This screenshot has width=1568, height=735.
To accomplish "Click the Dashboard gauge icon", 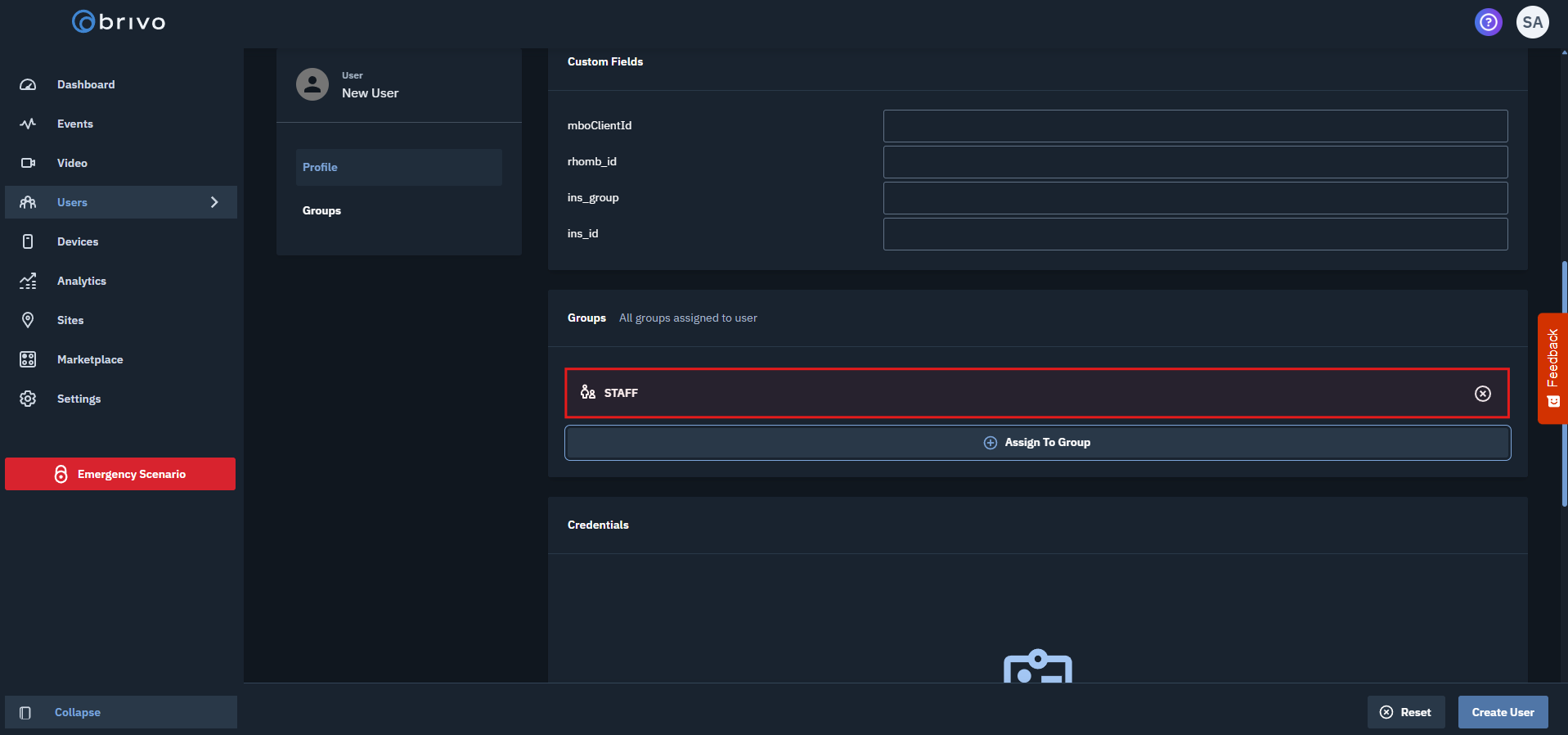I will 28,84.
